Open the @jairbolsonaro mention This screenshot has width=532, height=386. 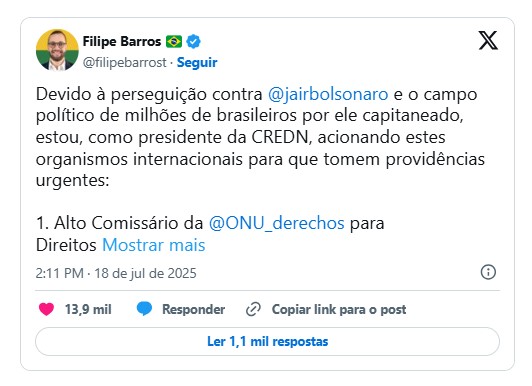tap(328, 94)
